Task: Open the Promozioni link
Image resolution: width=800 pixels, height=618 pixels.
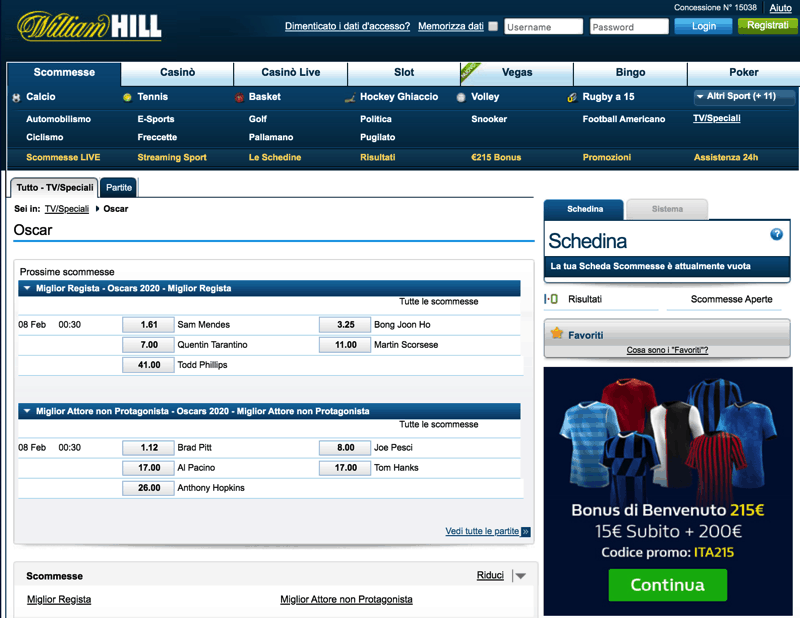Action: pos(607,157)
